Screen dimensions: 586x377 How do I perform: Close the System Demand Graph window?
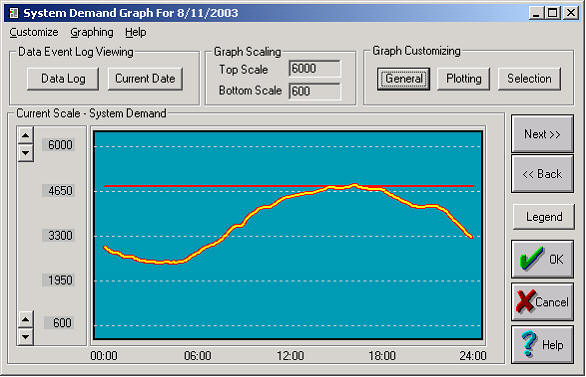click(x=571, y=13)
